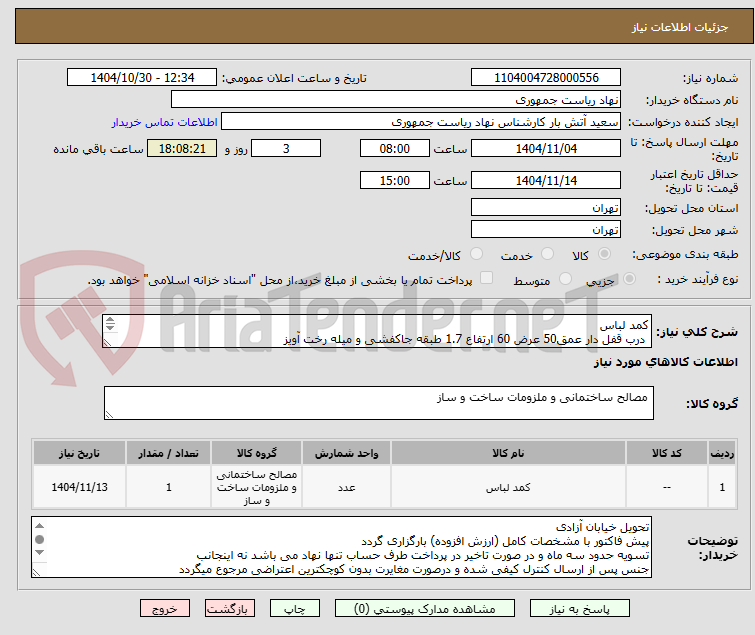Screen dimensions: 755x635
Task: Click the پاسخ به نیاز button
Action: pyautogui.click(x=579, y=609)
